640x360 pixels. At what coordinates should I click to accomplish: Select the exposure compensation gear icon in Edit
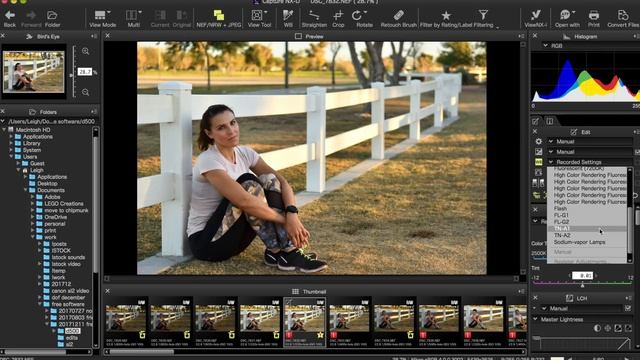[x=538, y=141]
